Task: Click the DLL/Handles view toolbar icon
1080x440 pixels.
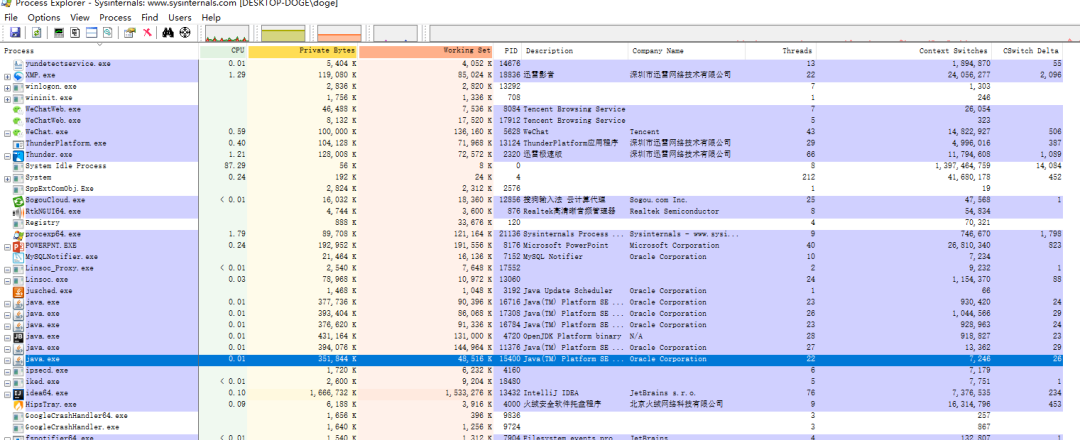Action: 107,32
